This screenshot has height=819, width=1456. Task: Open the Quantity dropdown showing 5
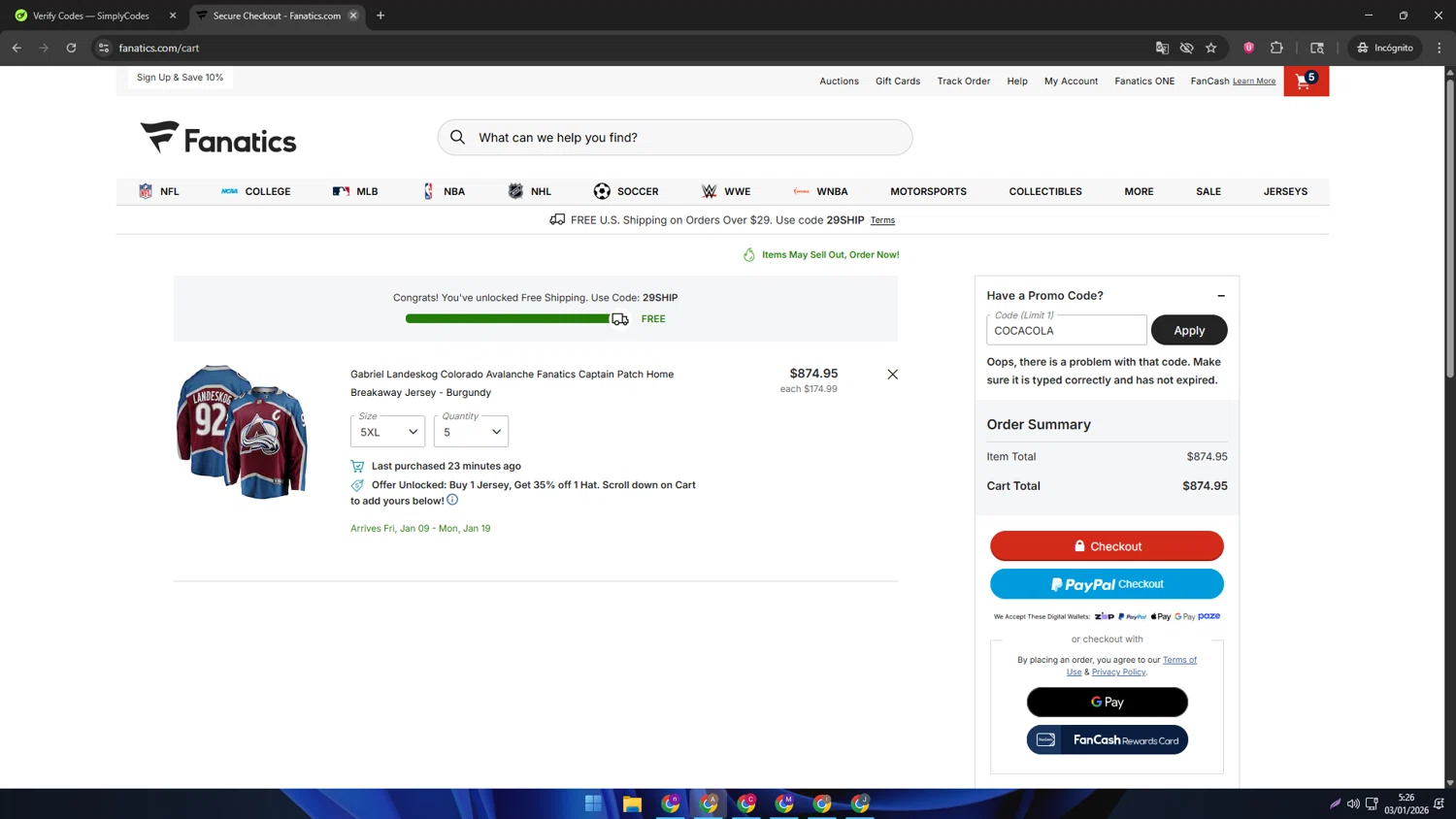(x=471, y=432)
